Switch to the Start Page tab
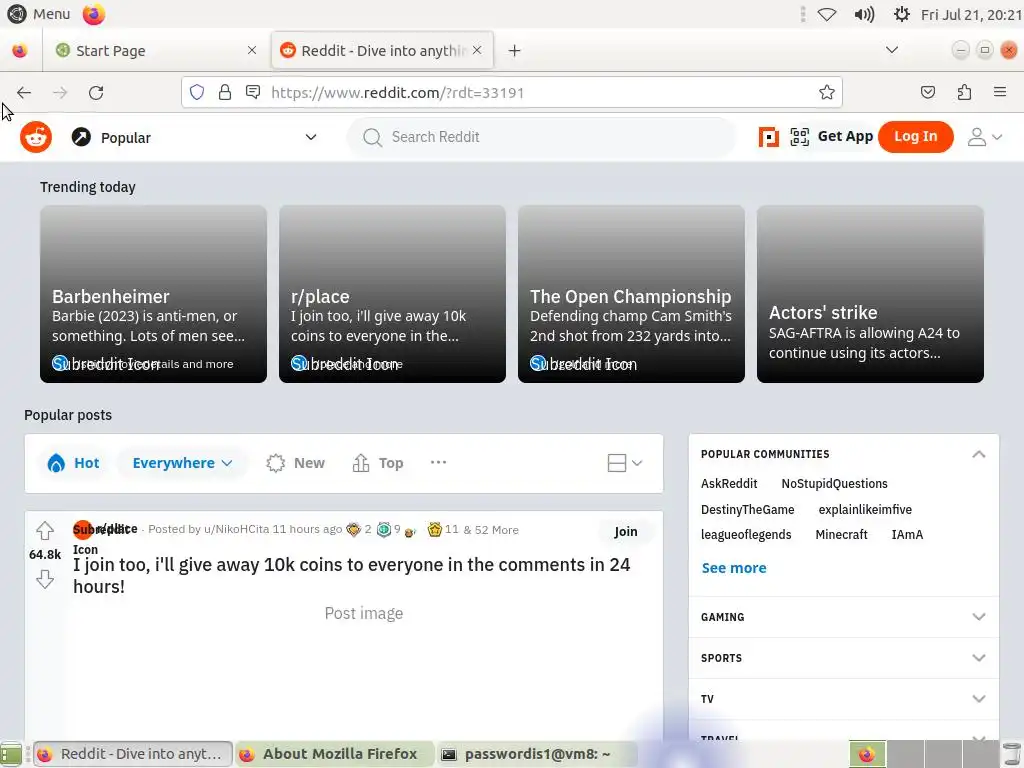Screen dimensions: 1024x768 pos(156,50)
